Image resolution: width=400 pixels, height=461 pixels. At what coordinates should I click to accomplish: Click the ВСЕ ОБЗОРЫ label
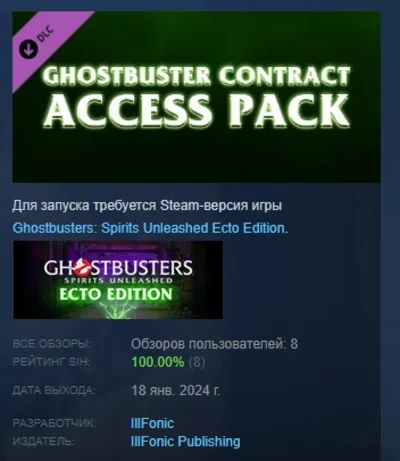point(52,344)
